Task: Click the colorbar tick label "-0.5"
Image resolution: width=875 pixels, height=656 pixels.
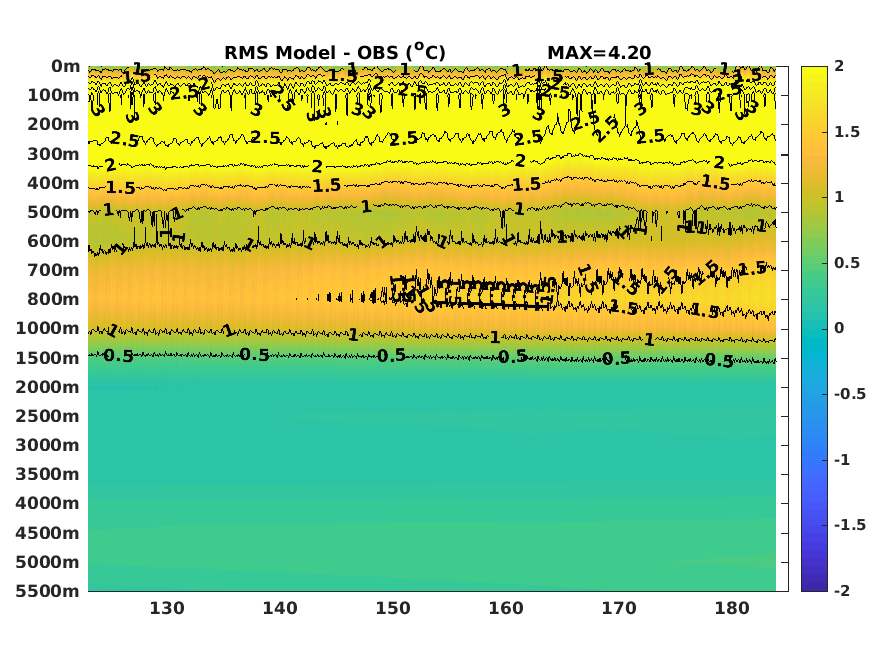Action: click(850, 394)
